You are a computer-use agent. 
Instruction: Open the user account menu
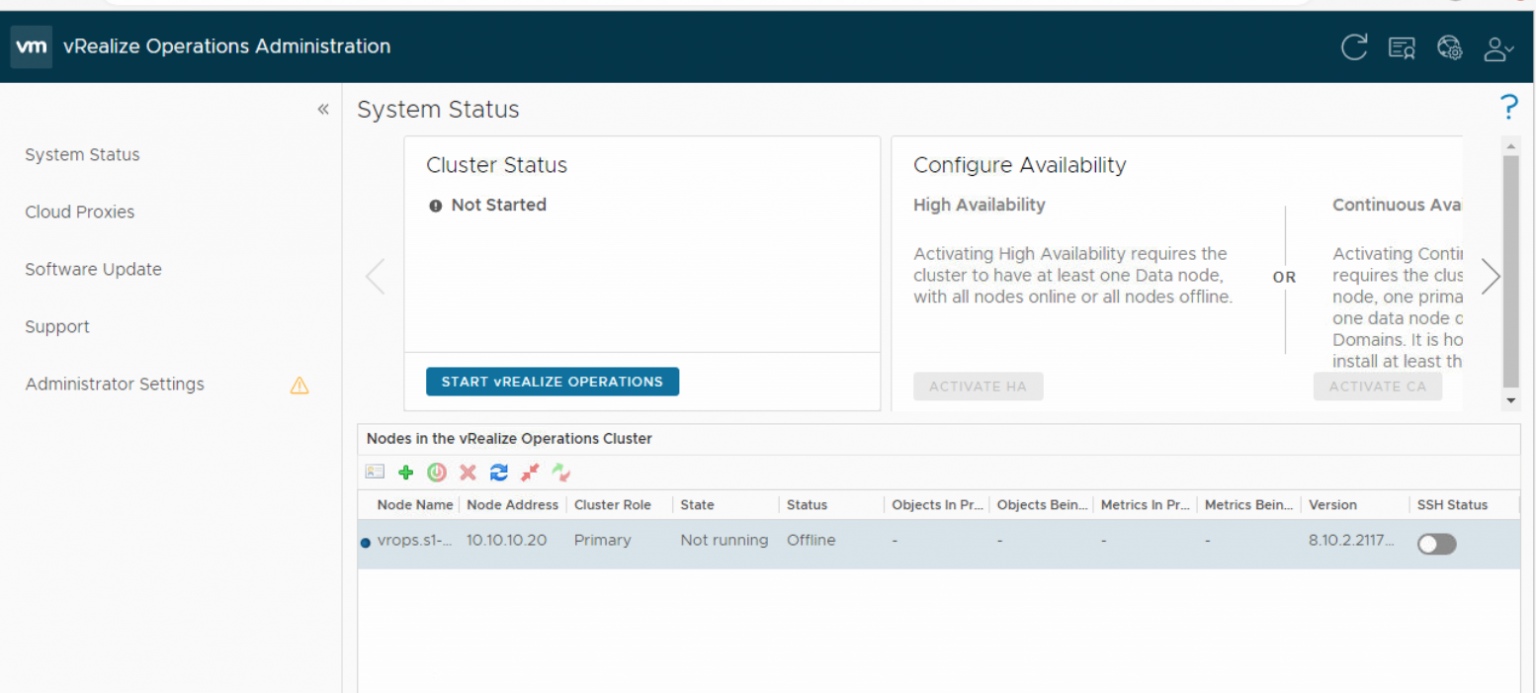1494,47
